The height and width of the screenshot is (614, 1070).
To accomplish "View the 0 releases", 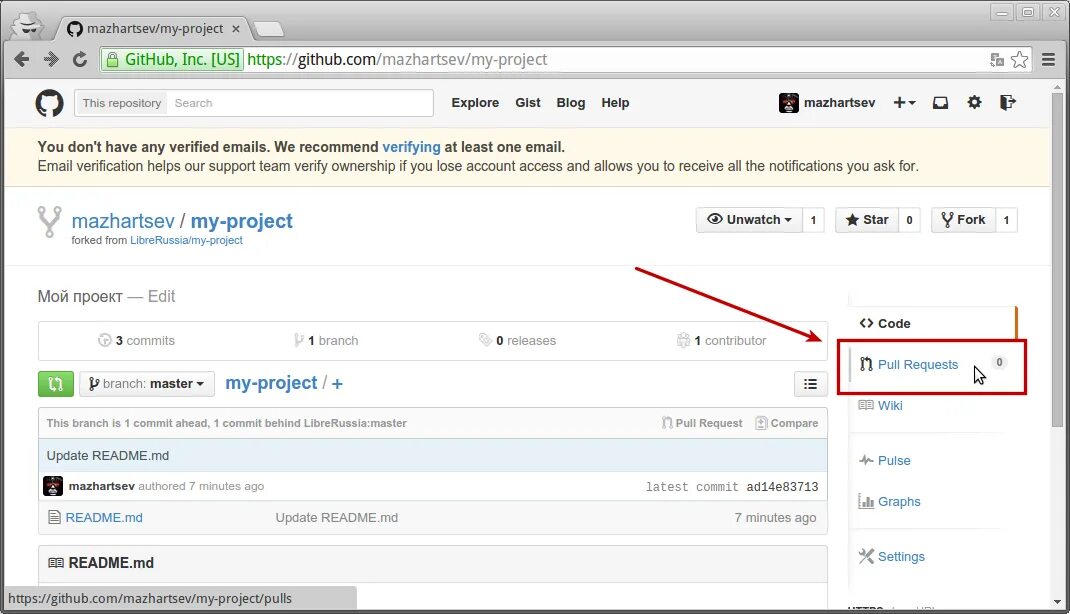I will 517,340.
